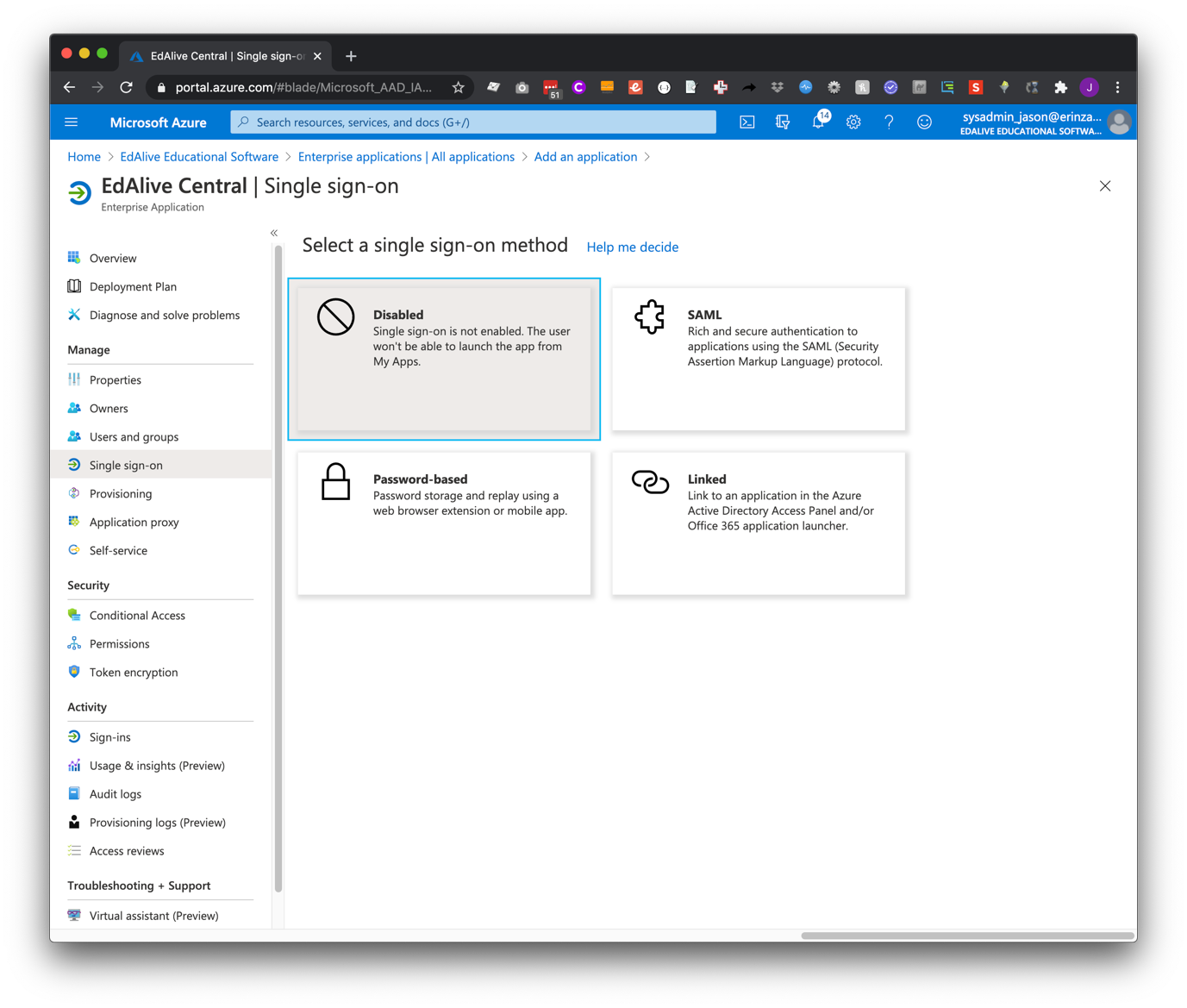This screenshot has width=1187, height=1008.
Task: Choose the Linked sign-on method card
Action: pos(759,523)
